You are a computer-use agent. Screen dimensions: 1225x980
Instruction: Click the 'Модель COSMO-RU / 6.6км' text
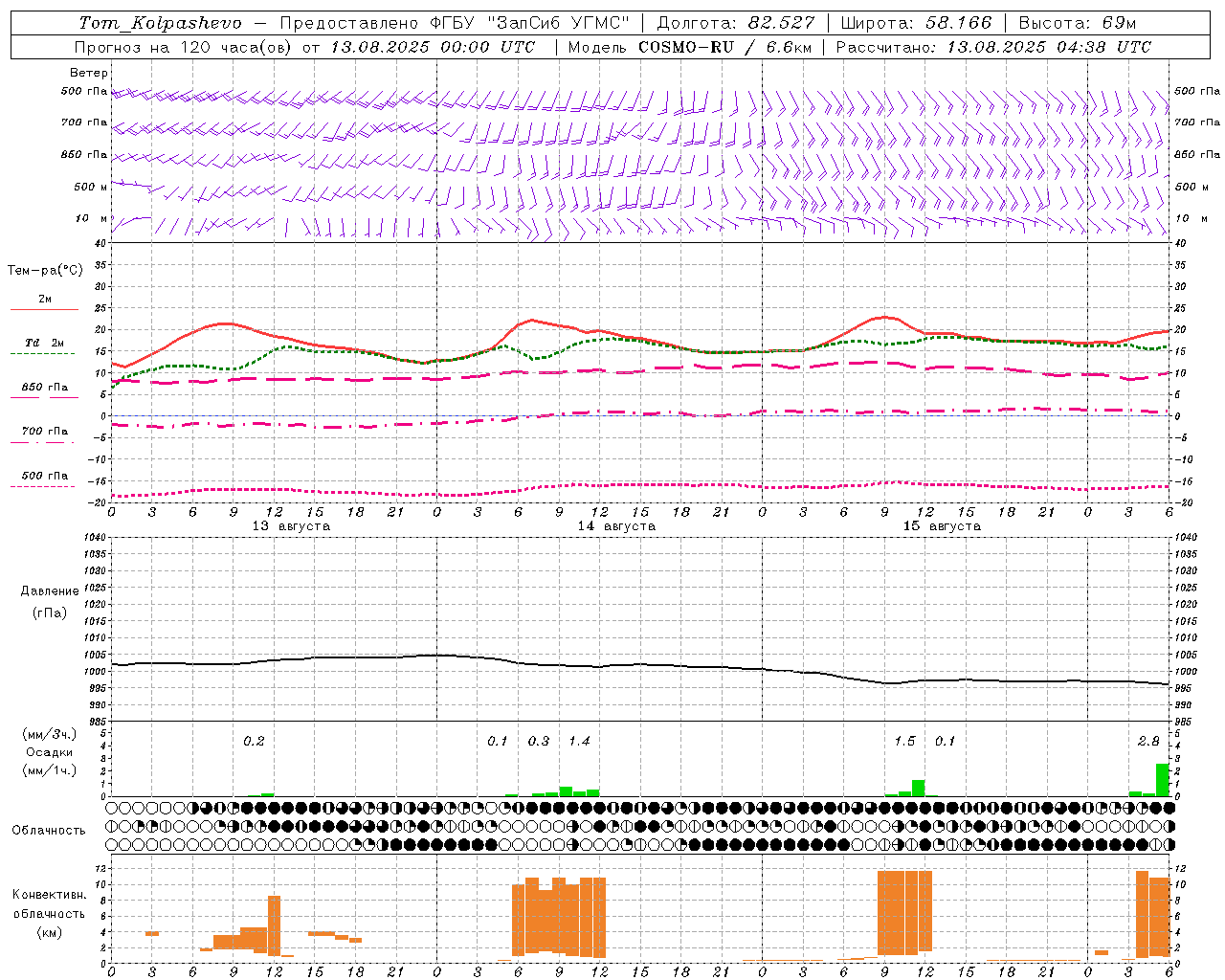tap(689, 47)
